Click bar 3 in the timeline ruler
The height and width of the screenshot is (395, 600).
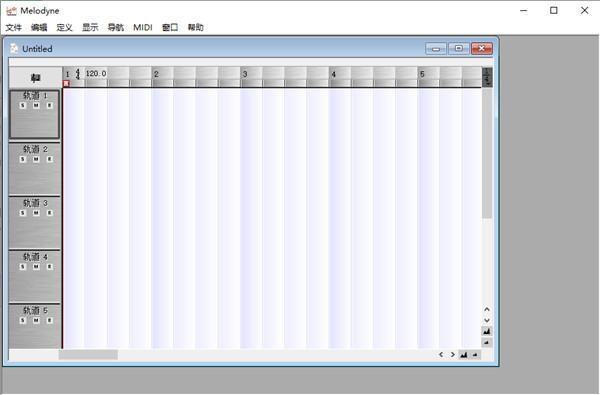245,74
